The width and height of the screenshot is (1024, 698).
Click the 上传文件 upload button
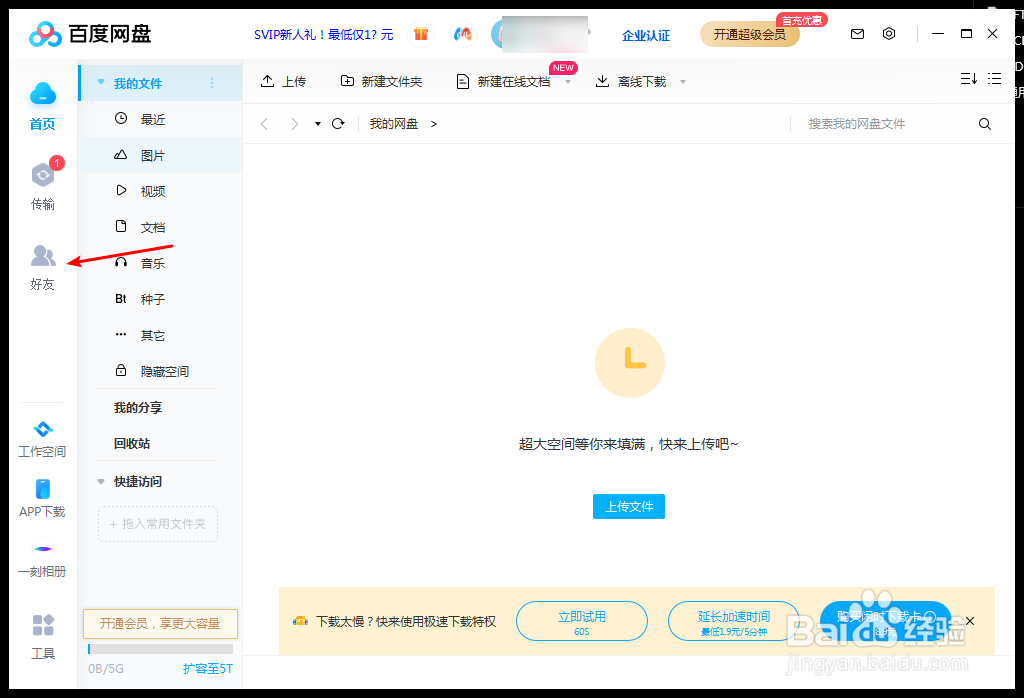point(628,506)
